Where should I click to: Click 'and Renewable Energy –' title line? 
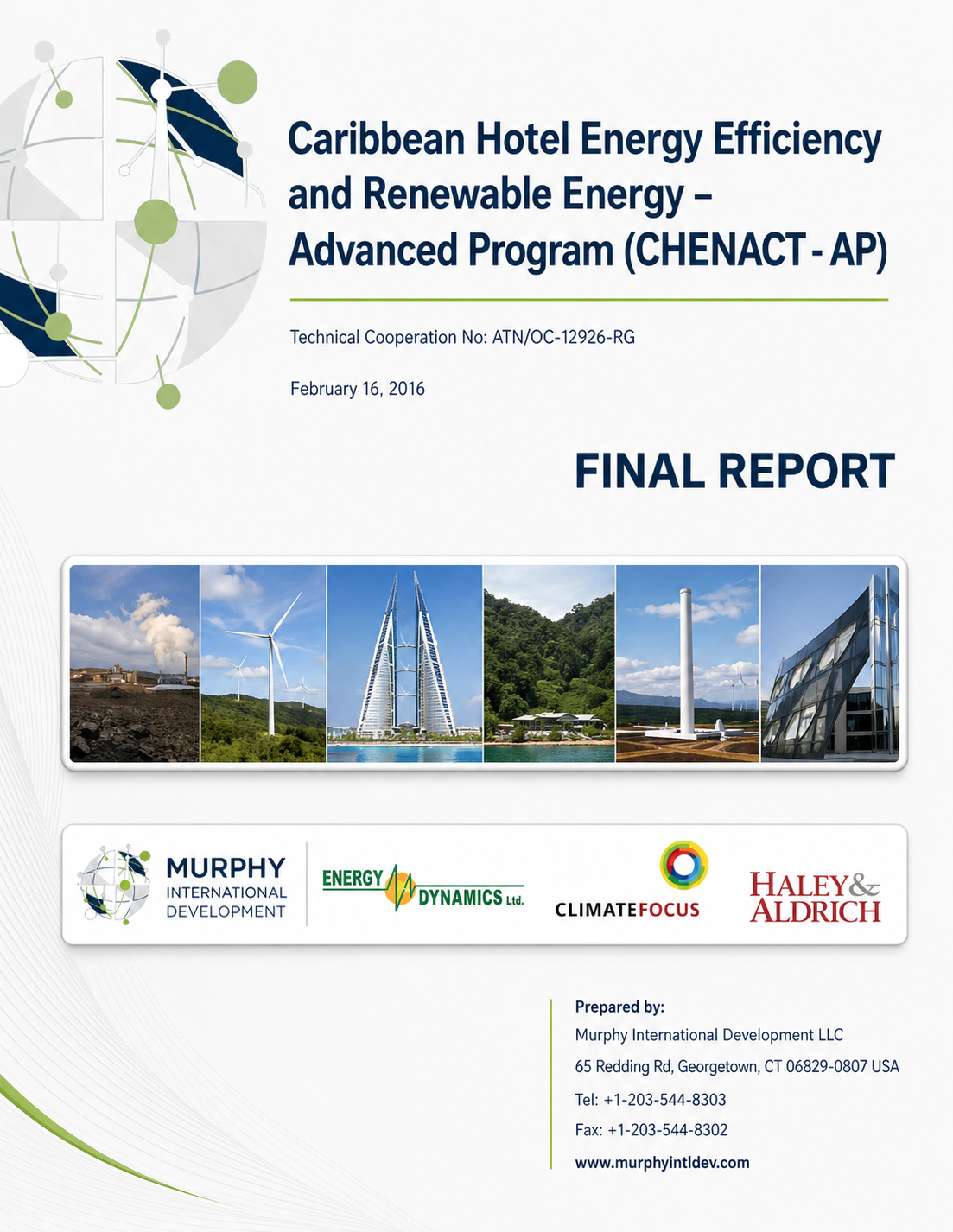[499, 194]
